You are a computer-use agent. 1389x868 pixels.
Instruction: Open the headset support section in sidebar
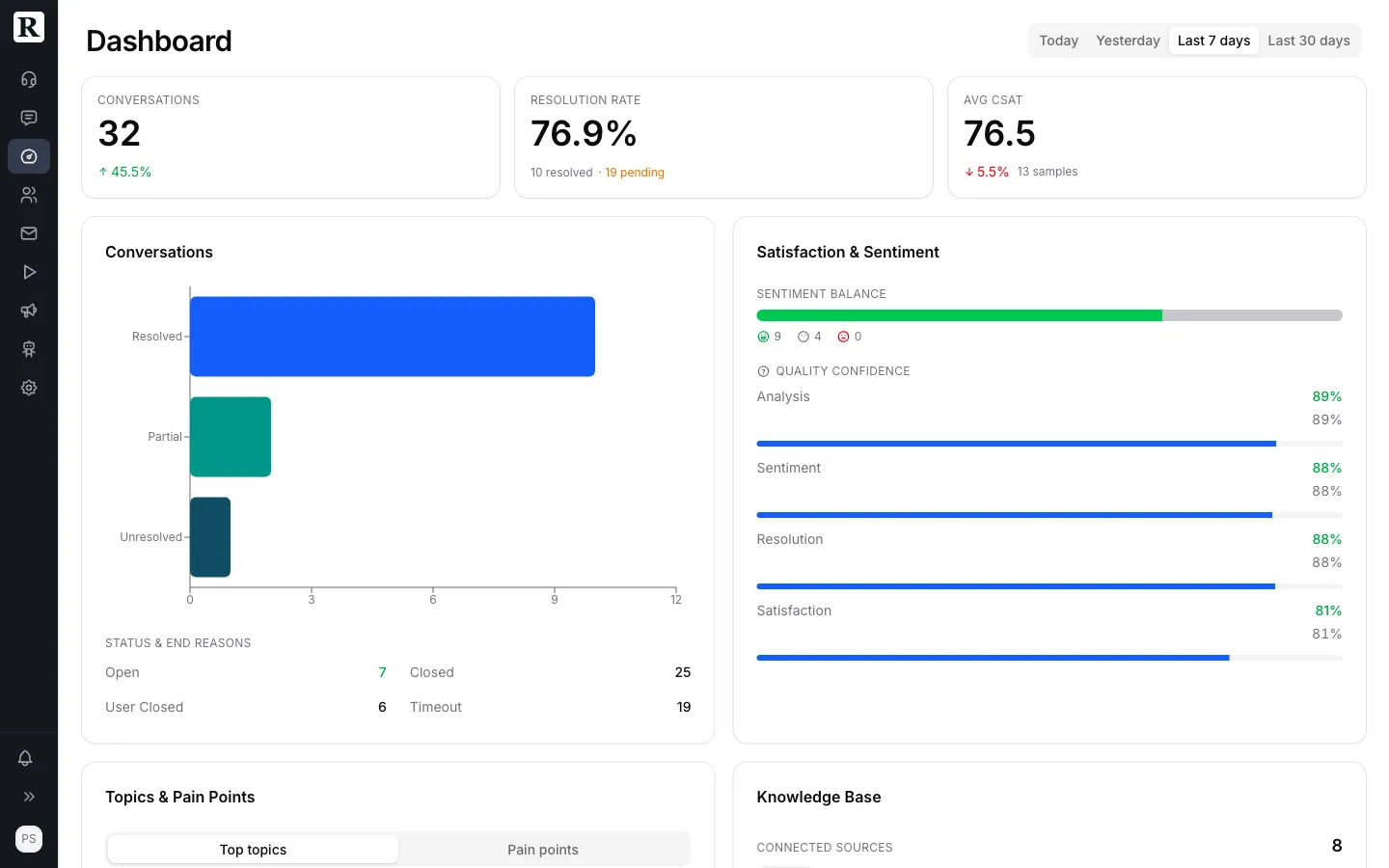pos(28,79)
